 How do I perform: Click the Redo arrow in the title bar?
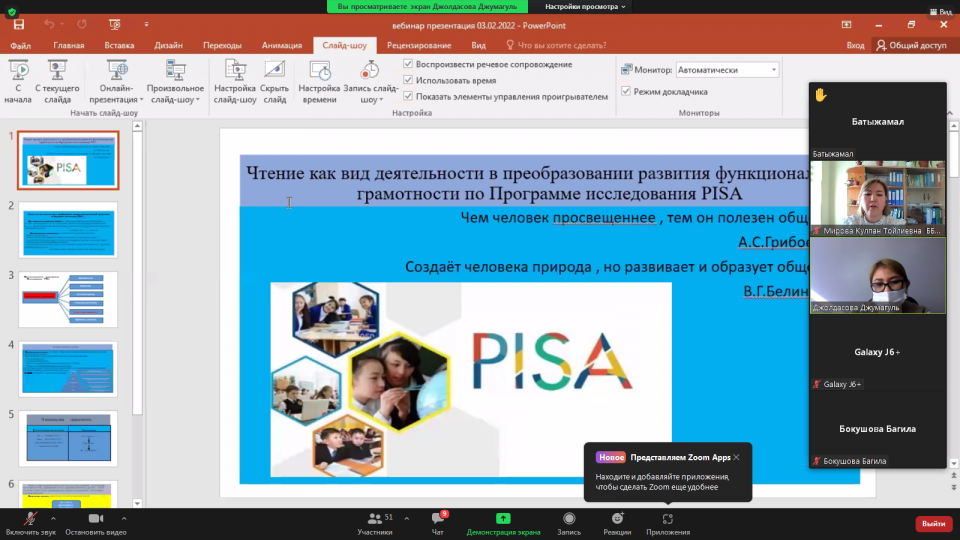[x=81, y=24]
